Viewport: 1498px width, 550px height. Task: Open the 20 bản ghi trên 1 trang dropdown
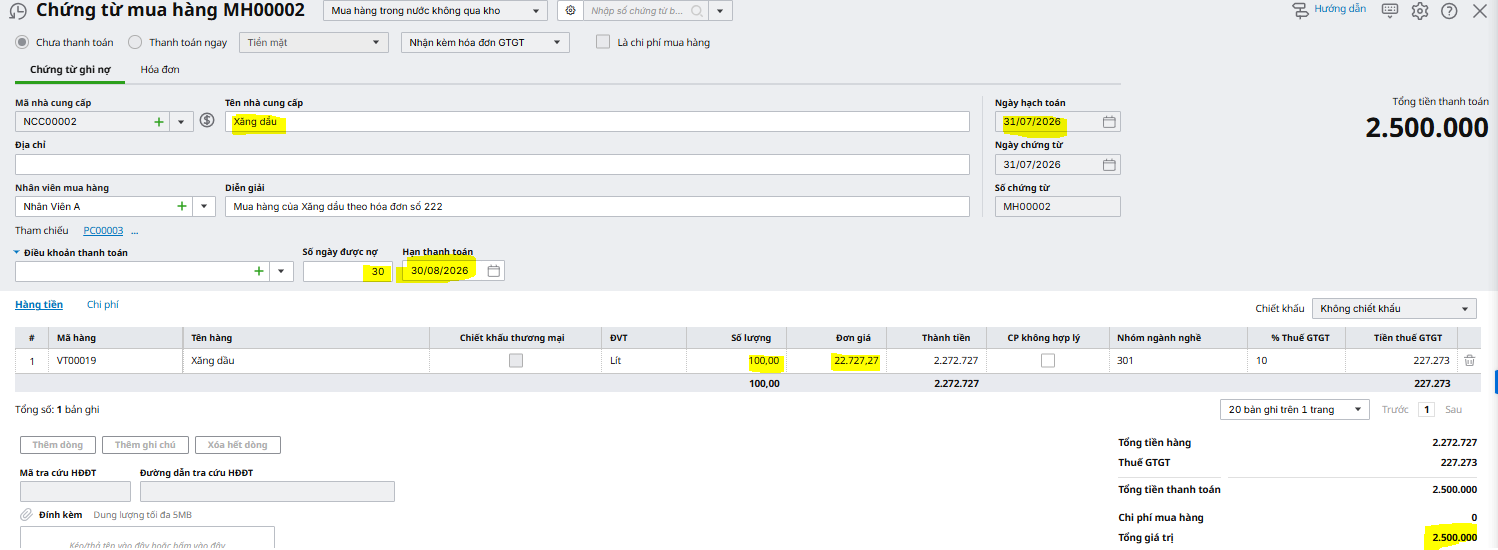(x=1295, y=409)
